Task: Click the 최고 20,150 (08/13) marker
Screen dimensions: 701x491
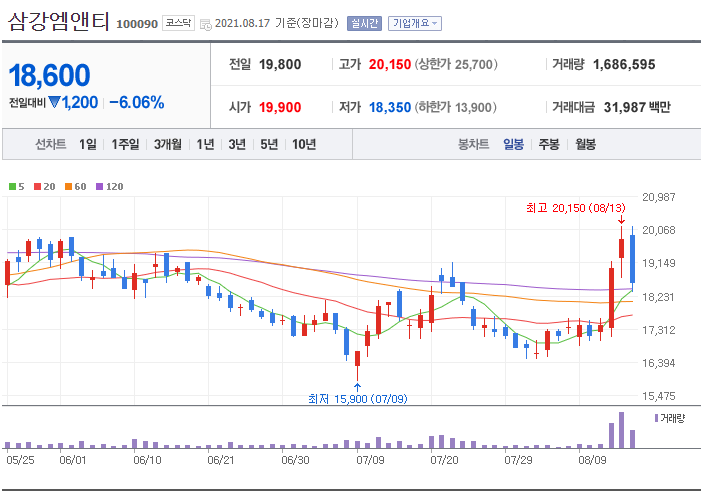Action: (575, 208)
